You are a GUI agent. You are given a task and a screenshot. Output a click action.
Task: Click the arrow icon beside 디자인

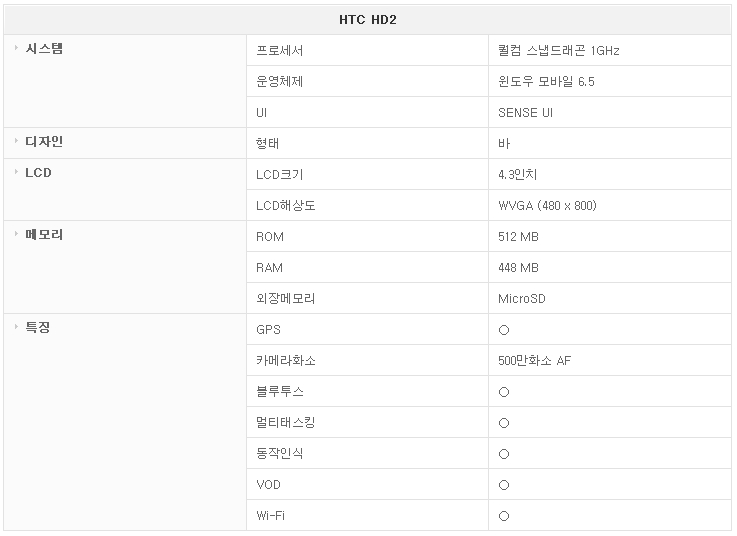pos(16,141)
